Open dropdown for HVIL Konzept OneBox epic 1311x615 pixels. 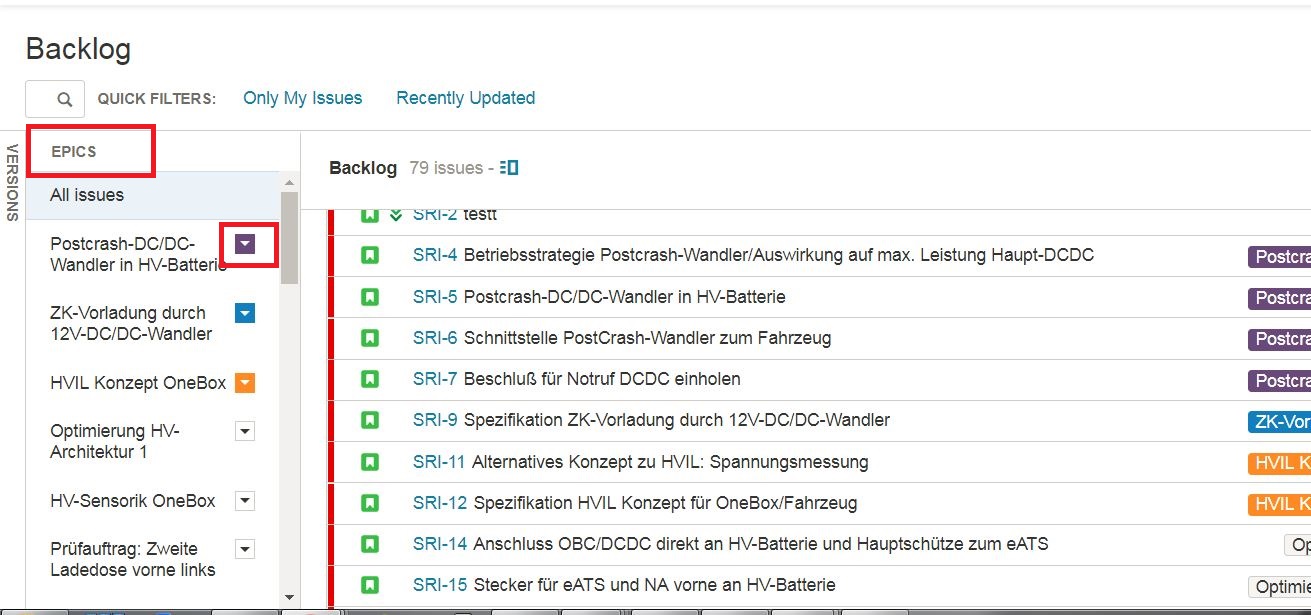click(x=244, y=382)
